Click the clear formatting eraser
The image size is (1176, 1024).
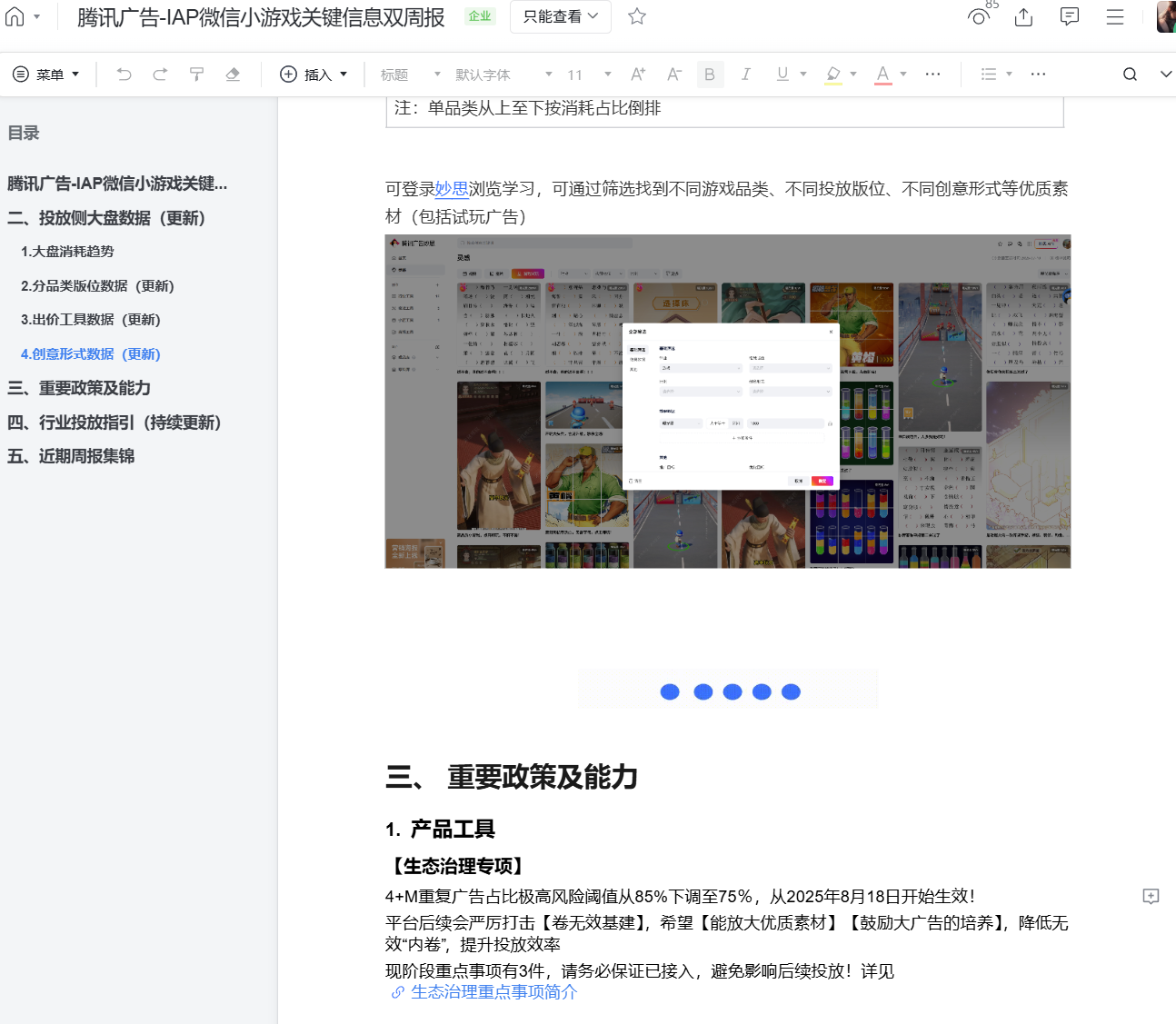pos(233,75)
